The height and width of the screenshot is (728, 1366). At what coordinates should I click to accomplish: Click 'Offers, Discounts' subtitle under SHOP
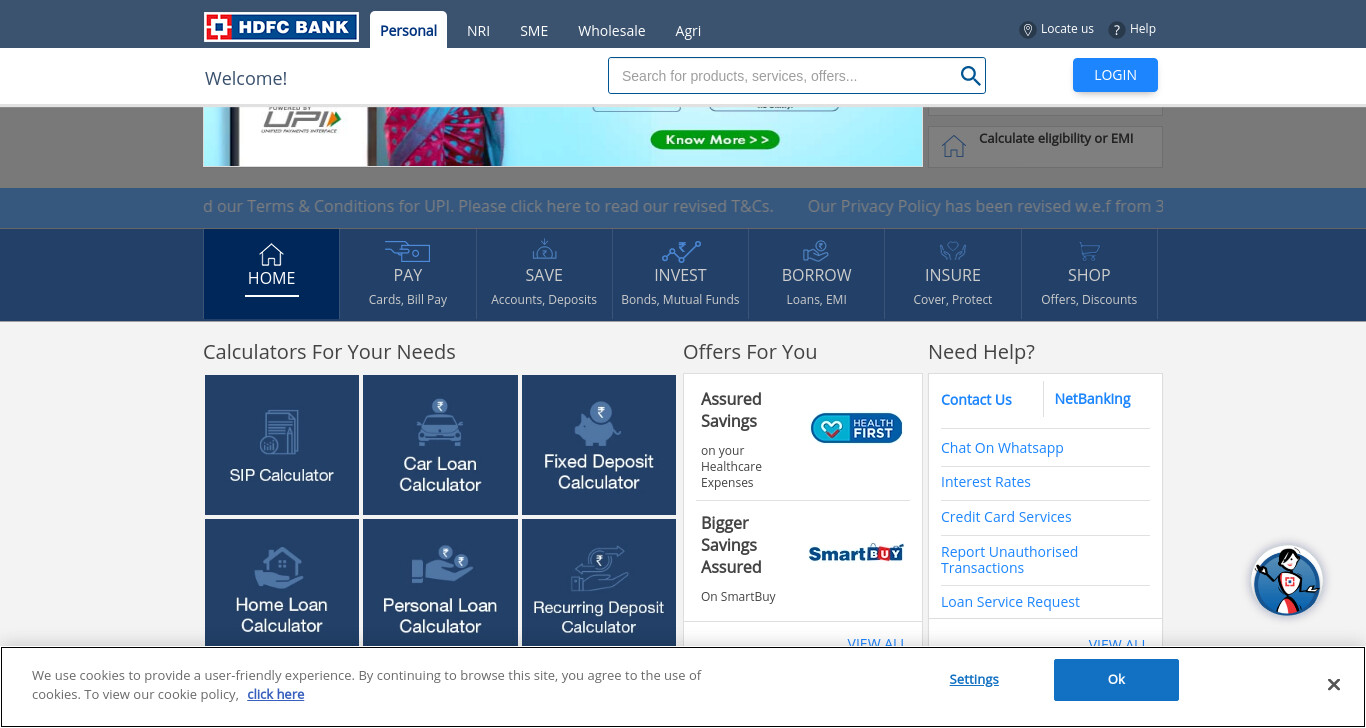1089,300
